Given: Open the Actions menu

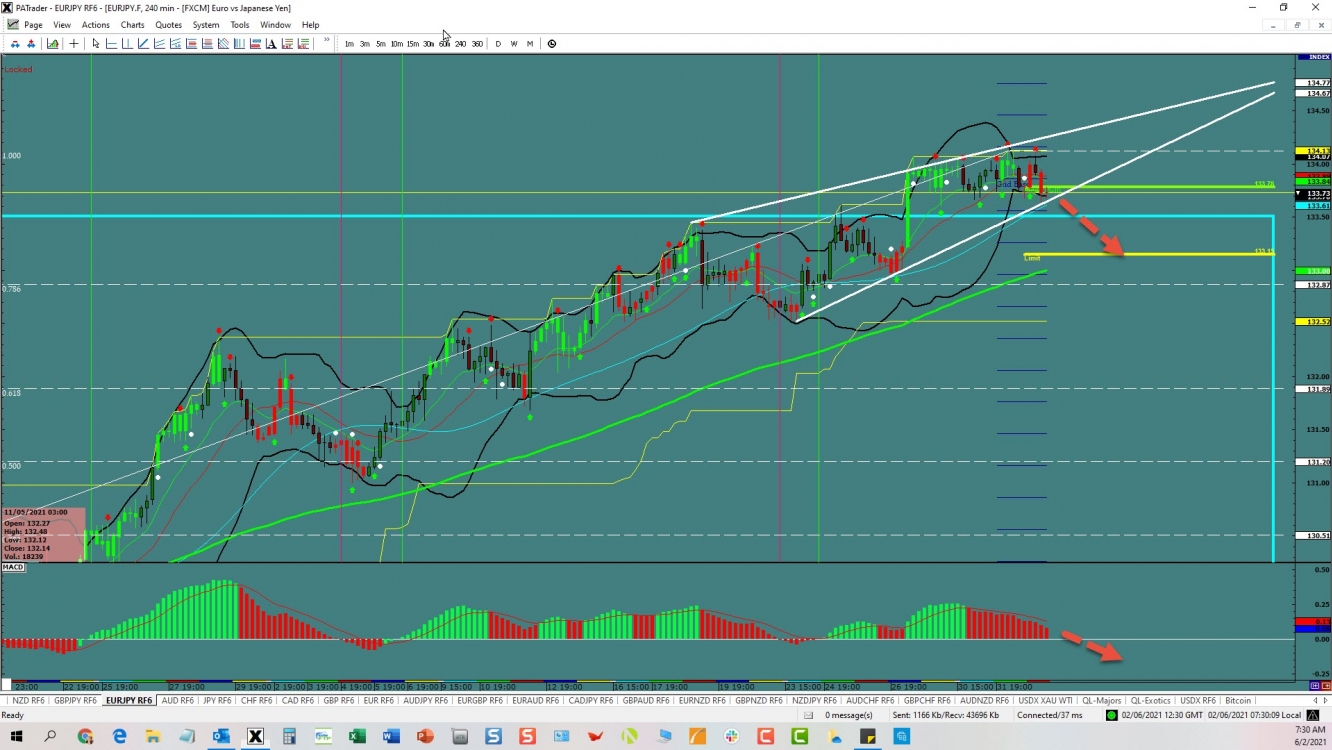Looking at the screenshot, I should click(96, 25).
